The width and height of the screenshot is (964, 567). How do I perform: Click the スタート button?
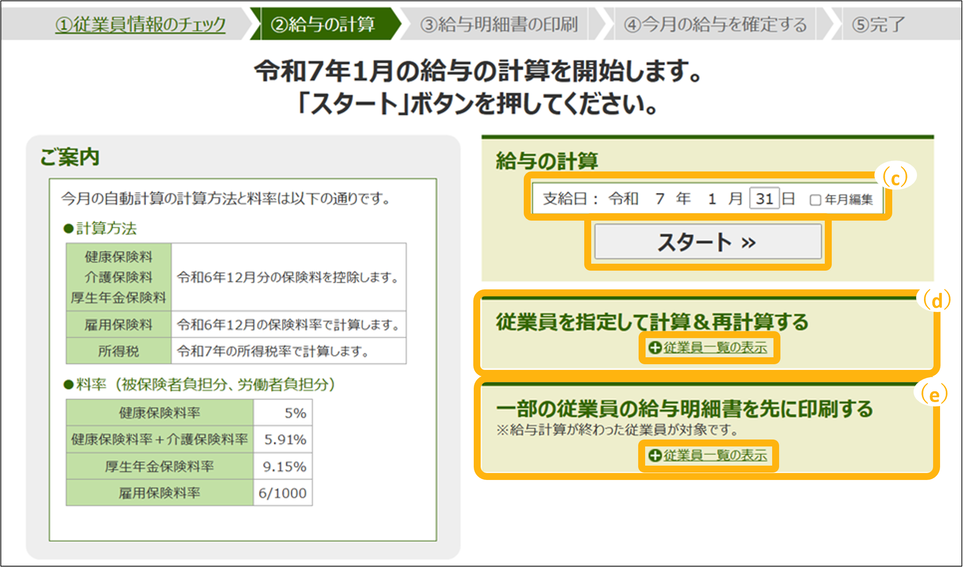coord(707,242)
